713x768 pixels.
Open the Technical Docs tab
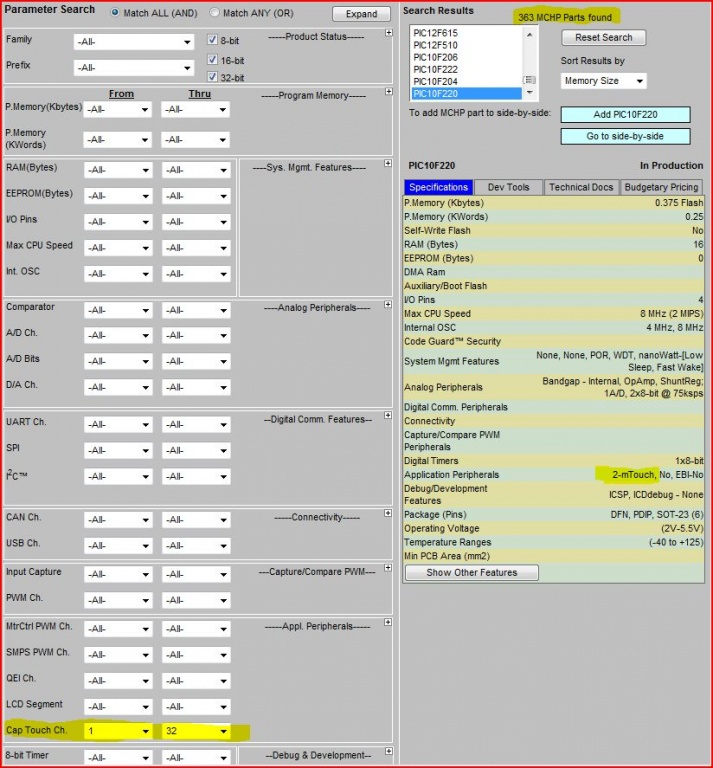(581, 187)
